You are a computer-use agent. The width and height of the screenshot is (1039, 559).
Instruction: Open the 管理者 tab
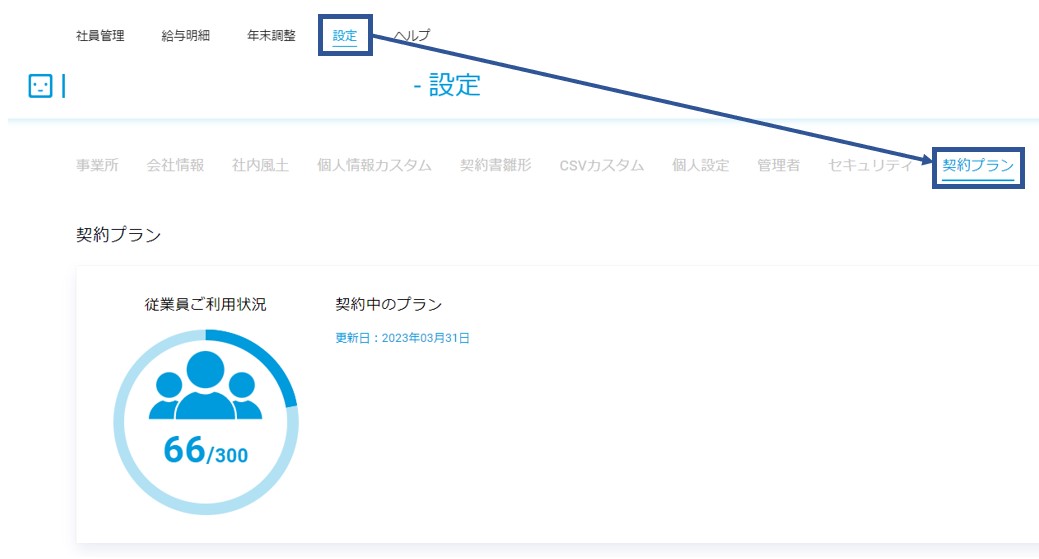pos(779,166)
